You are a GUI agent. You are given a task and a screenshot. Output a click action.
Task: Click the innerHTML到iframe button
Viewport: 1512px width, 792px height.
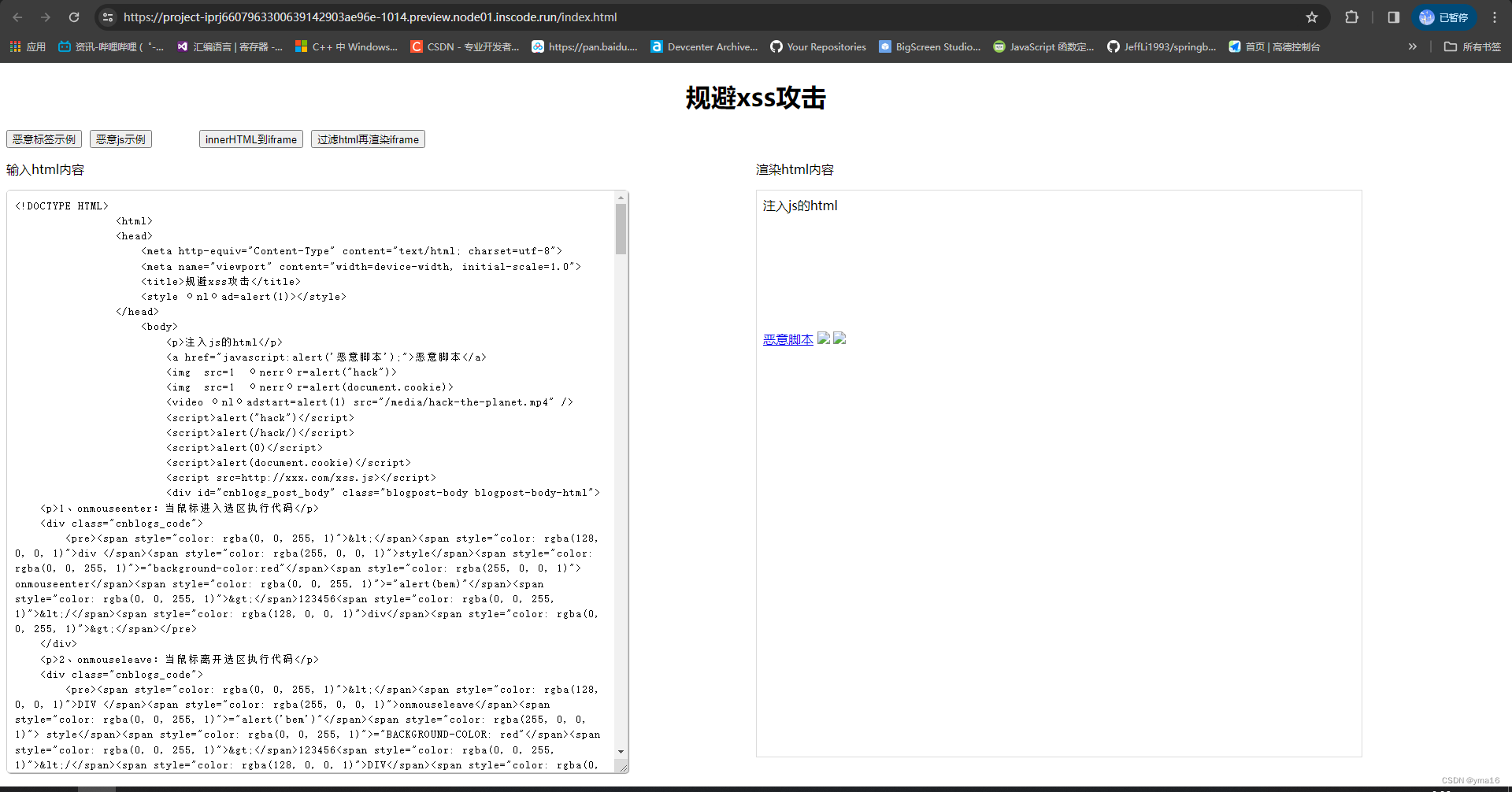pyautogui.click(x=251, y=139)
